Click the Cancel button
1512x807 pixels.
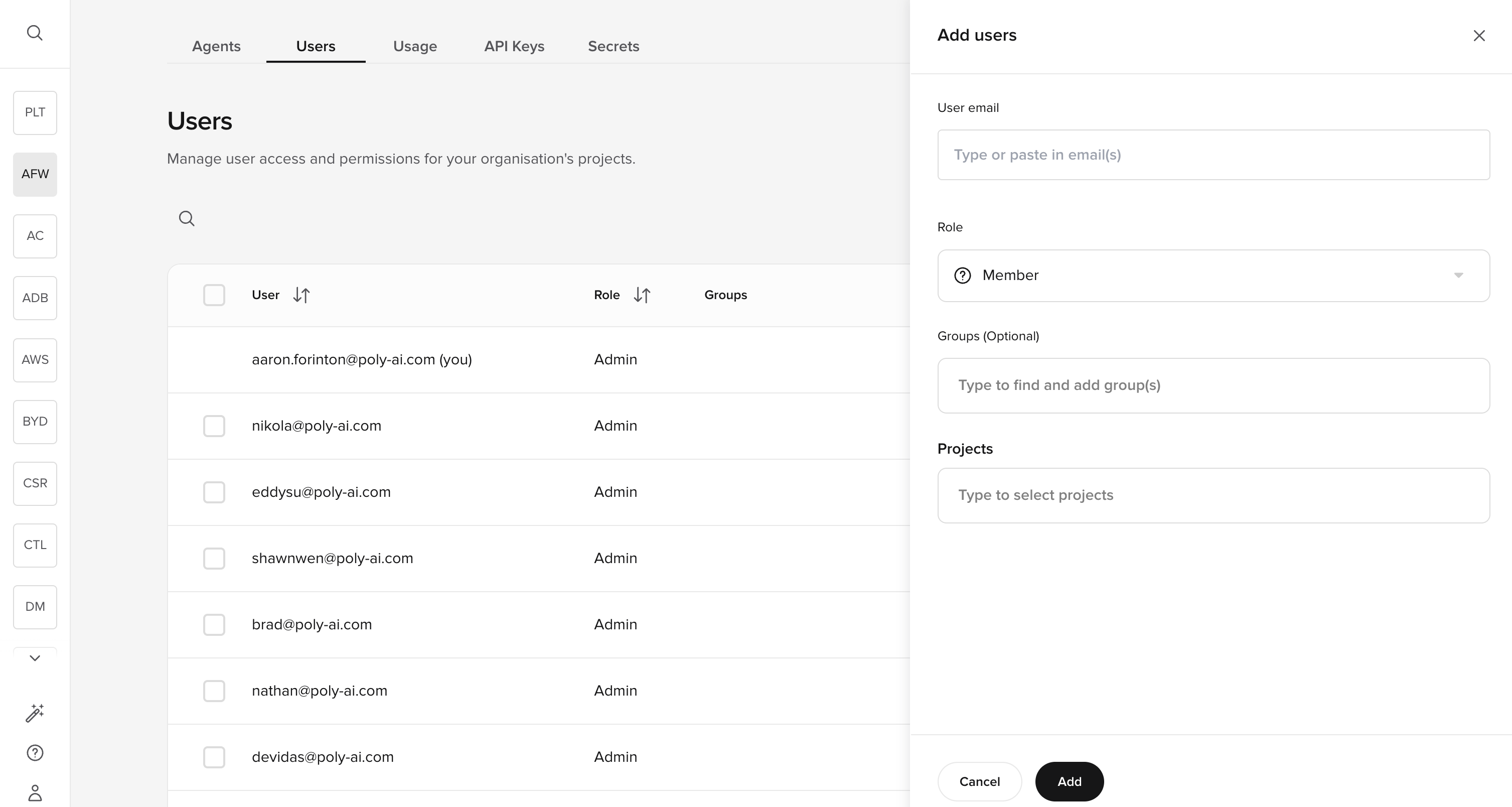(x=980, y=782)
